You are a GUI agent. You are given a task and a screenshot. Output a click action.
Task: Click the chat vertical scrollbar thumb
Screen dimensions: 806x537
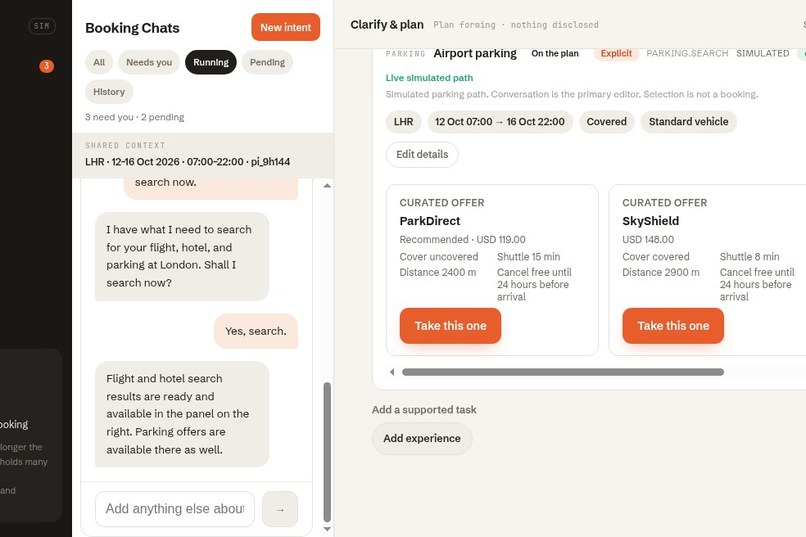pos(327,452)
